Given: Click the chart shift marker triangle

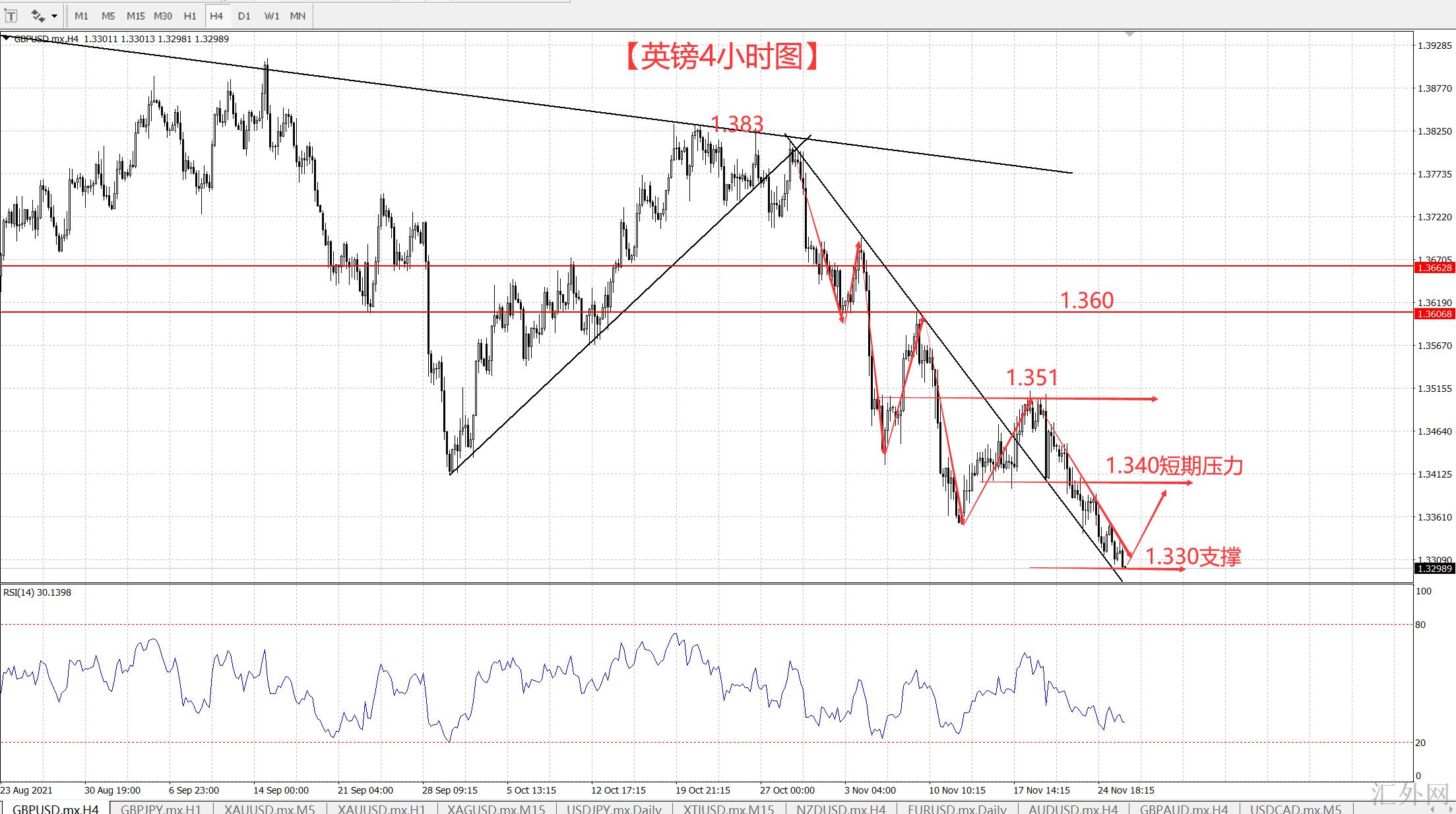Looking at the screenshot, I should [1129, 34].
